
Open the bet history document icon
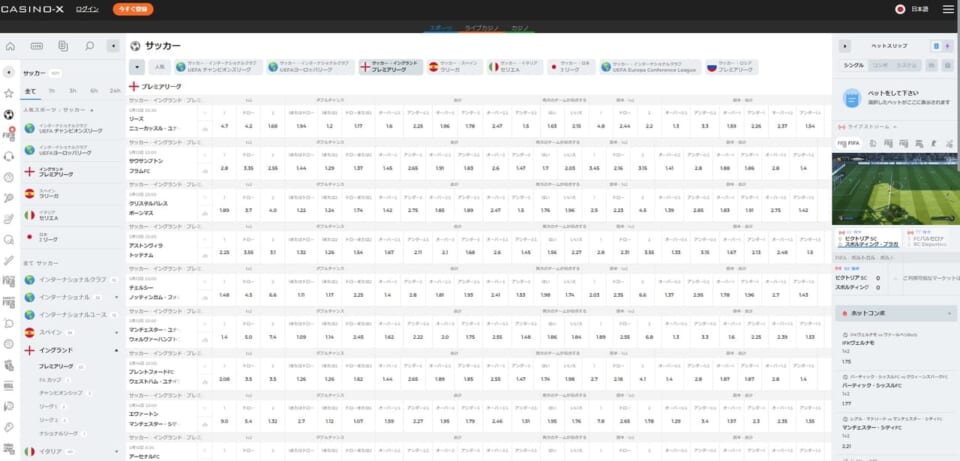click(63, 46)
